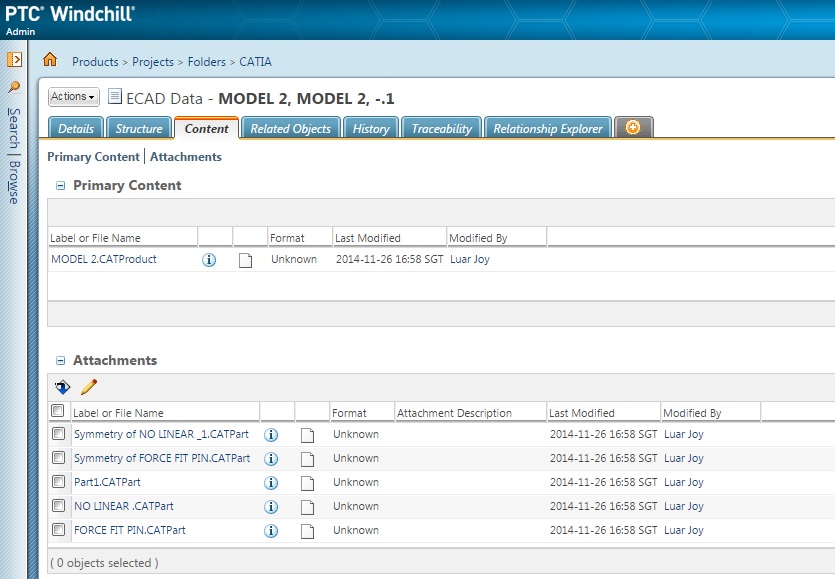835x579 pixels.
Task: Open info icon for MODEL 2.CATProduct
Action: point(209,260)
